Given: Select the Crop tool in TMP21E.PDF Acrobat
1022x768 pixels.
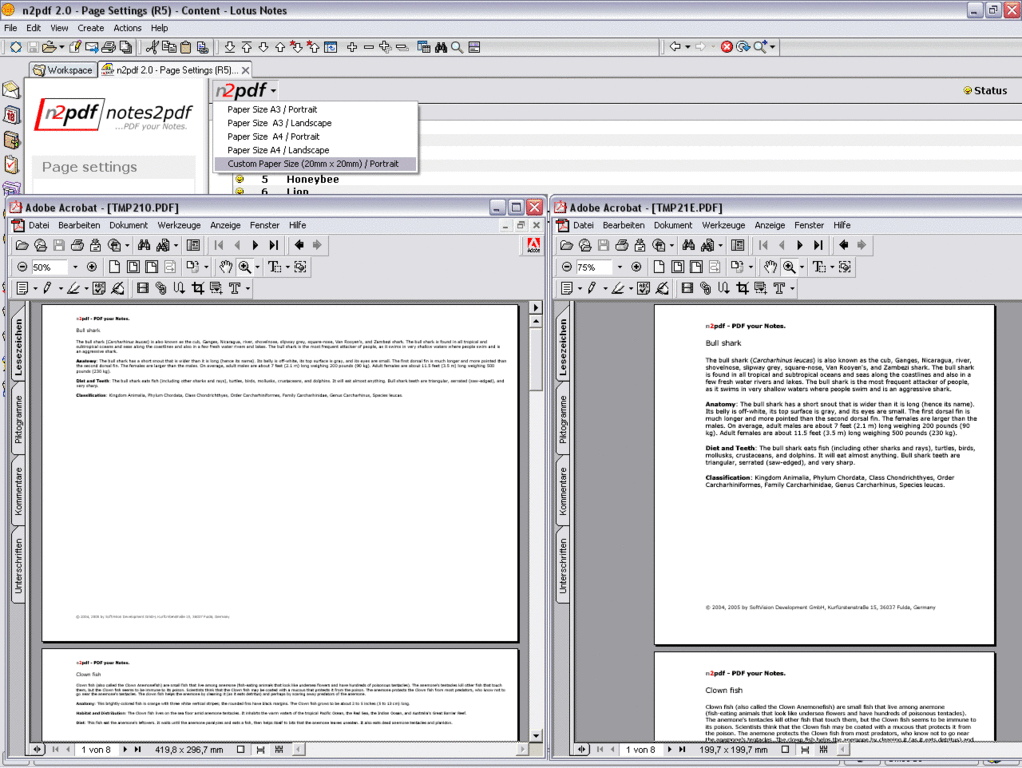Looking at the screenshot, I should (742, 288).
